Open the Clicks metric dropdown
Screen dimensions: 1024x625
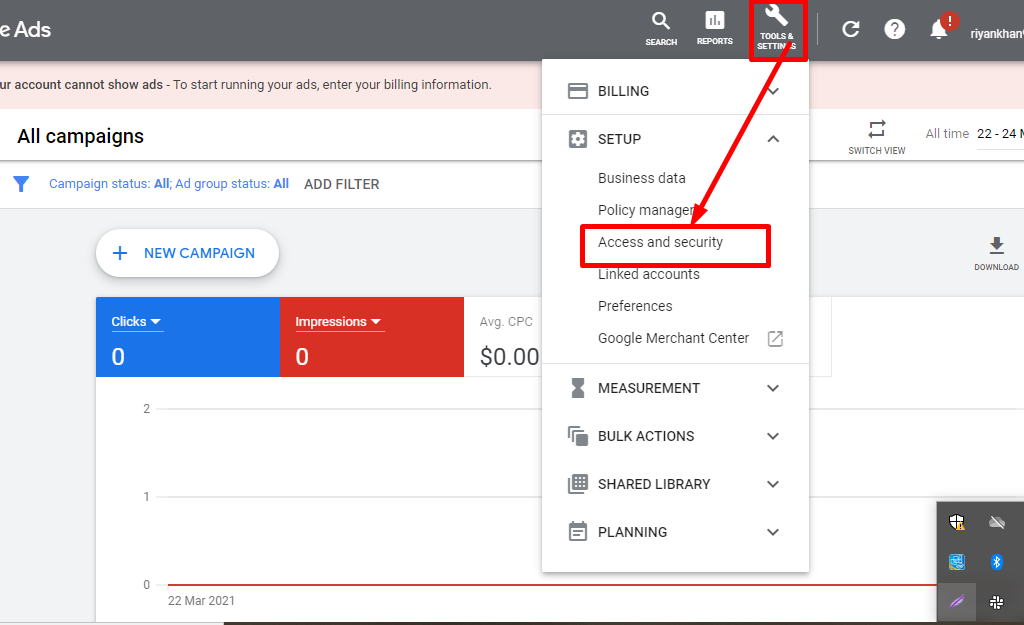[136, 322]
